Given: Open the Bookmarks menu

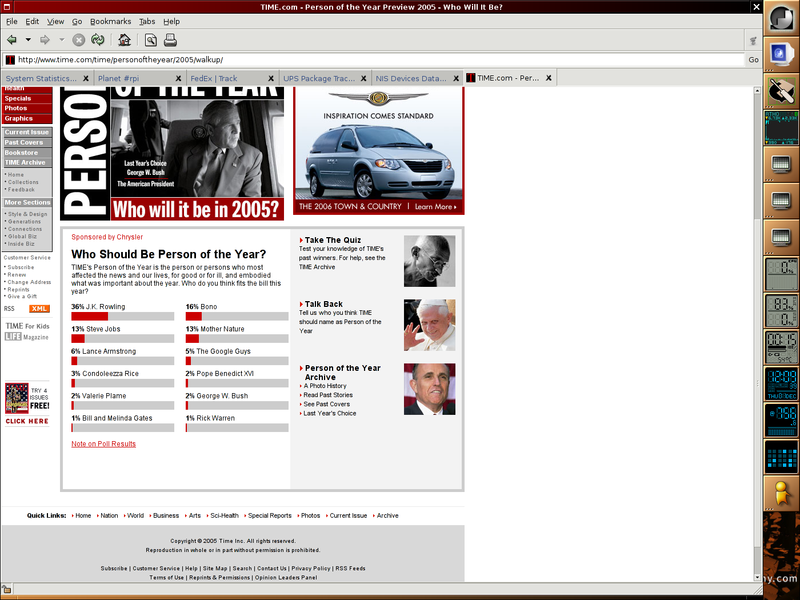Looking at the screenshot, I should click(x=111, y=21).
